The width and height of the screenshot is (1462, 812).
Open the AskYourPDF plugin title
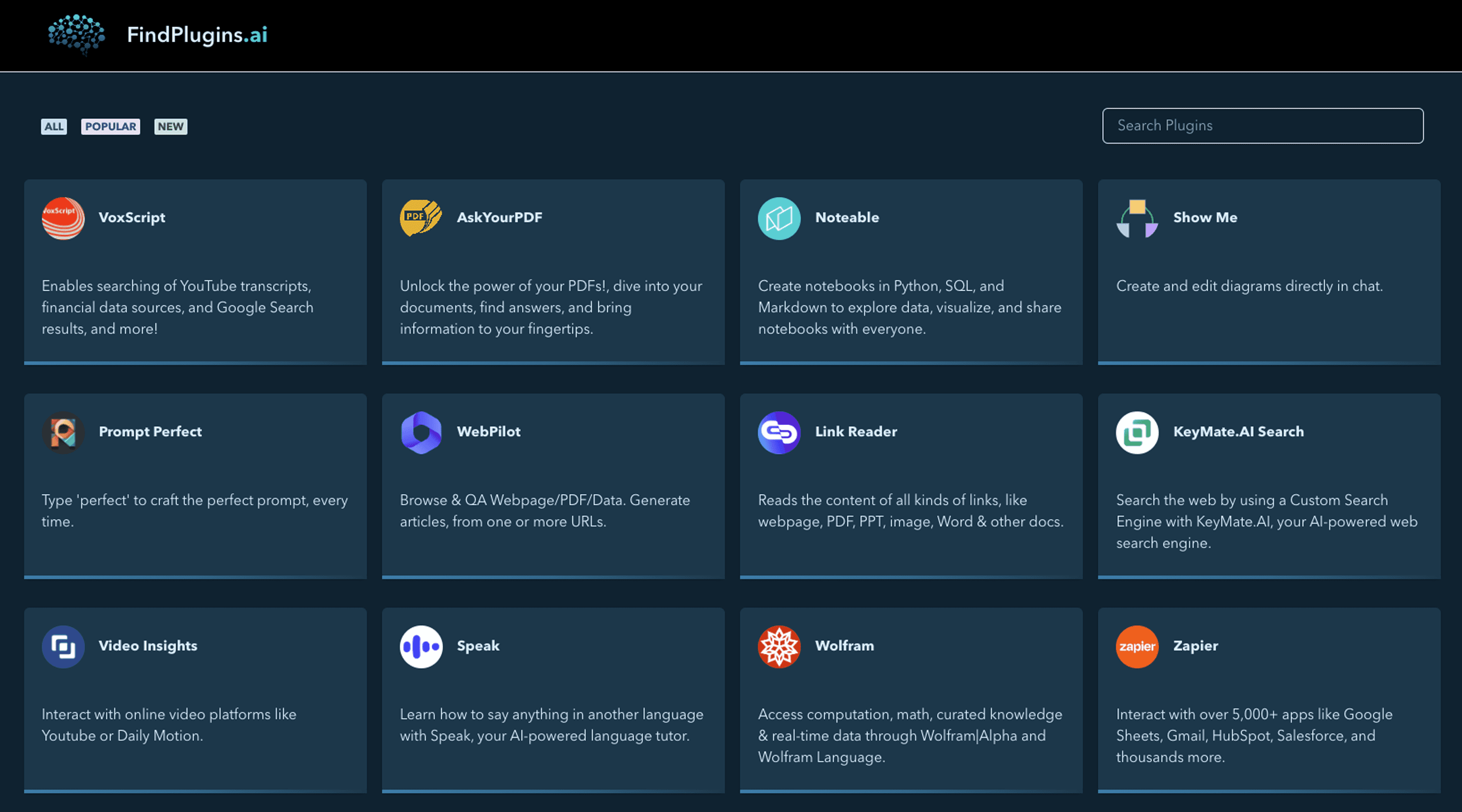coord(500,218)
